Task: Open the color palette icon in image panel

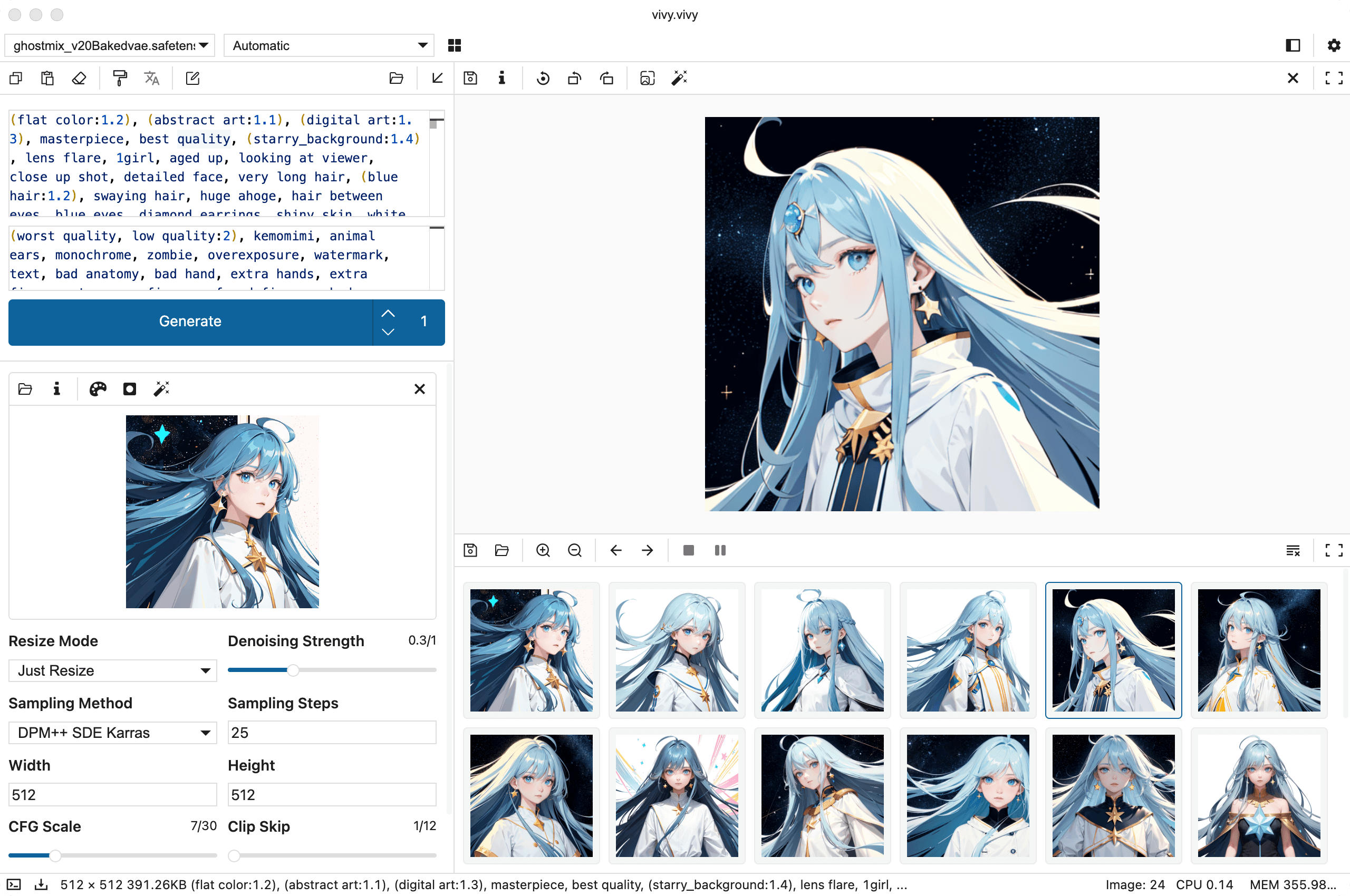Action: 98,389
